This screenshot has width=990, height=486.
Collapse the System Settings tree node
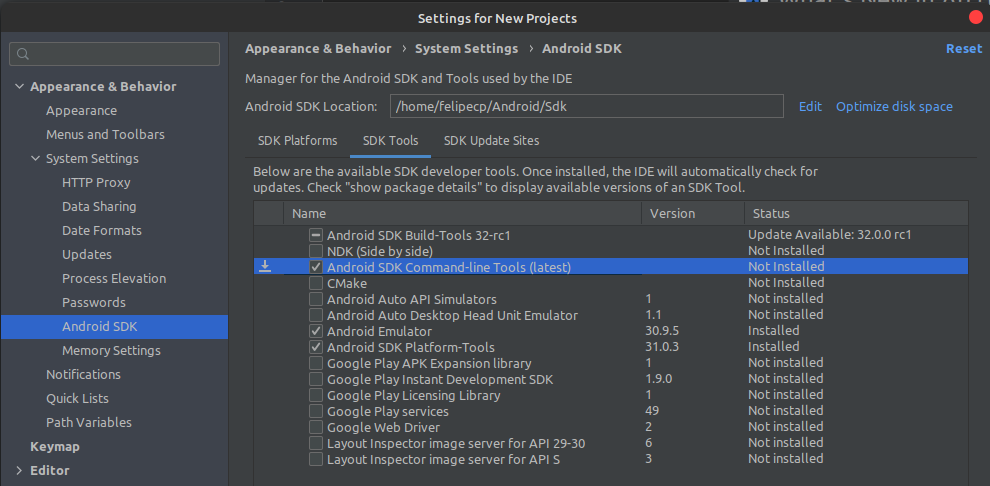point(35,158)
